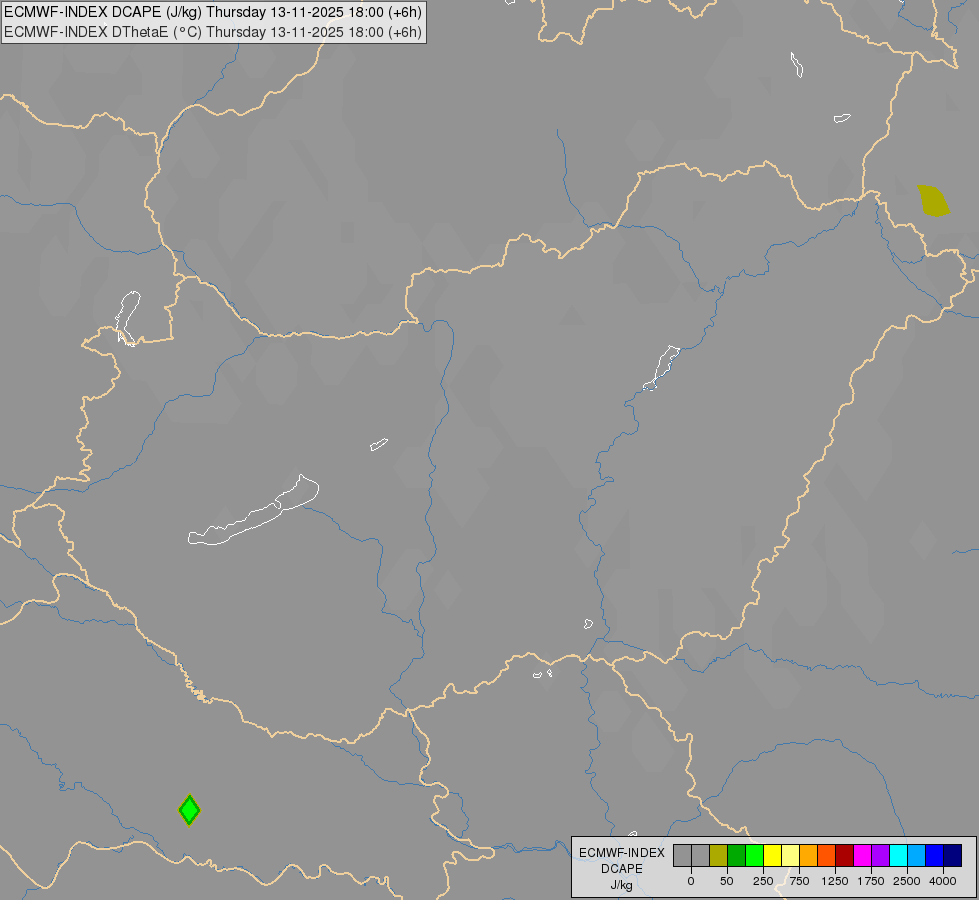979x900 pixels.
Task: Select the magenta legend swatch
Action: (863, 856)
